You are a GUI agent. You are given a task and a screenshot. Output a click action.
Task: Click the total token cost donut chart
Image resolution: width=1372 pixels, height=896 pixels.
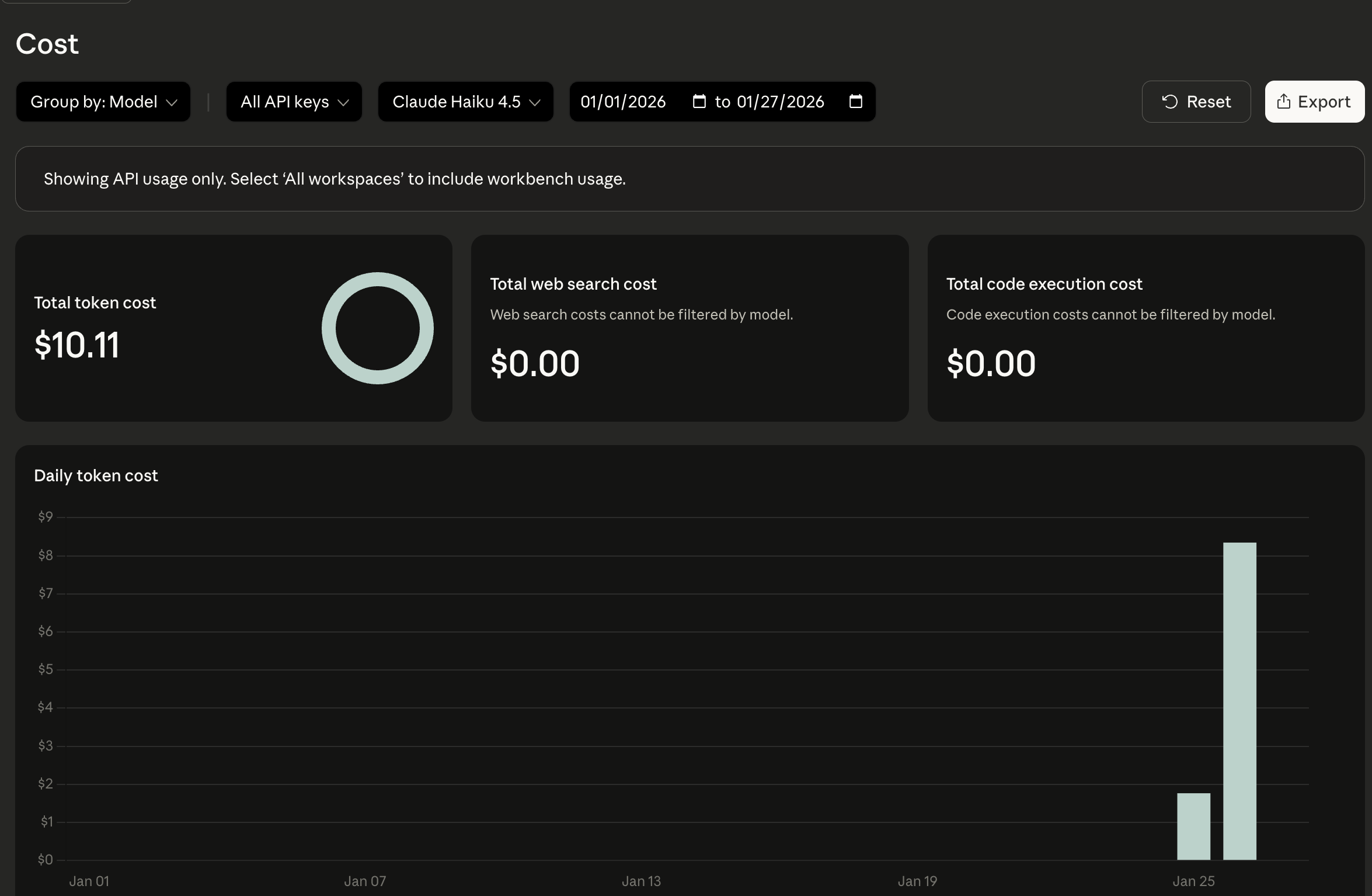pos(377,328)
